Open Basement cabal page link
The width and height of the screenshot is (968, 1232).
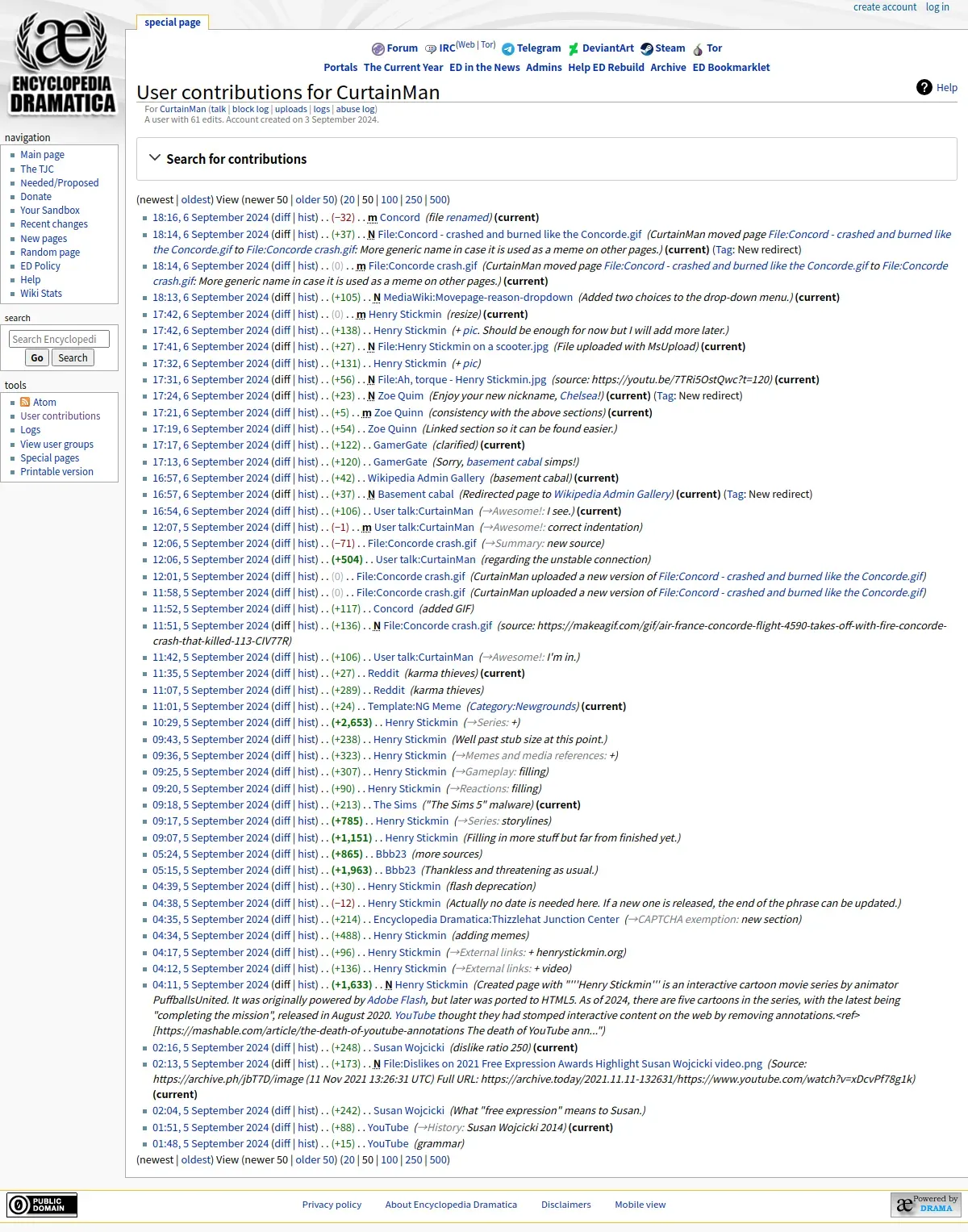click(416, 495)
